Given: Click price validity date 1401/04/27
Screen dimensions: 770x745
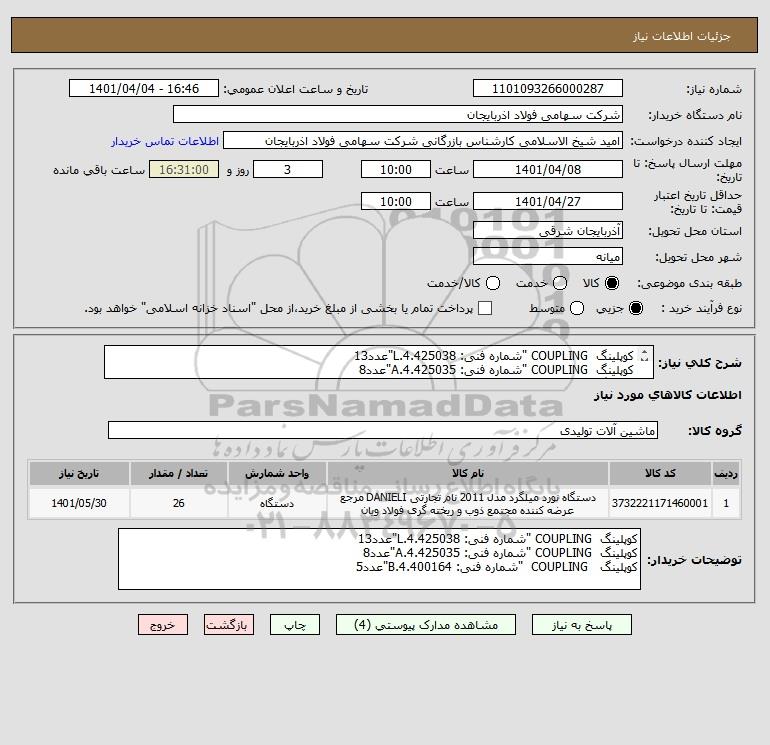Looking at the screenshot, I should 548,201.
